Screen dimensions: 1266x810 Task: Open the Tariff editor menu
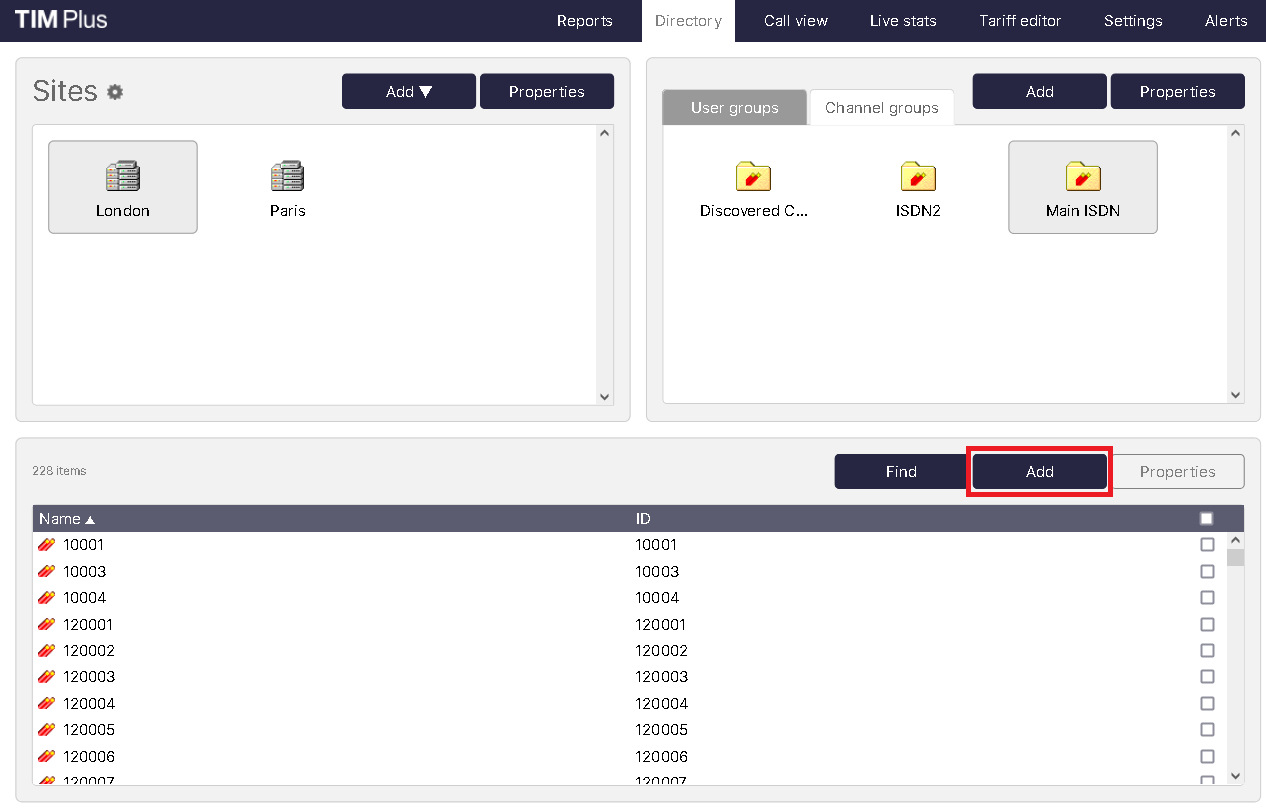tap(1020, 21)
